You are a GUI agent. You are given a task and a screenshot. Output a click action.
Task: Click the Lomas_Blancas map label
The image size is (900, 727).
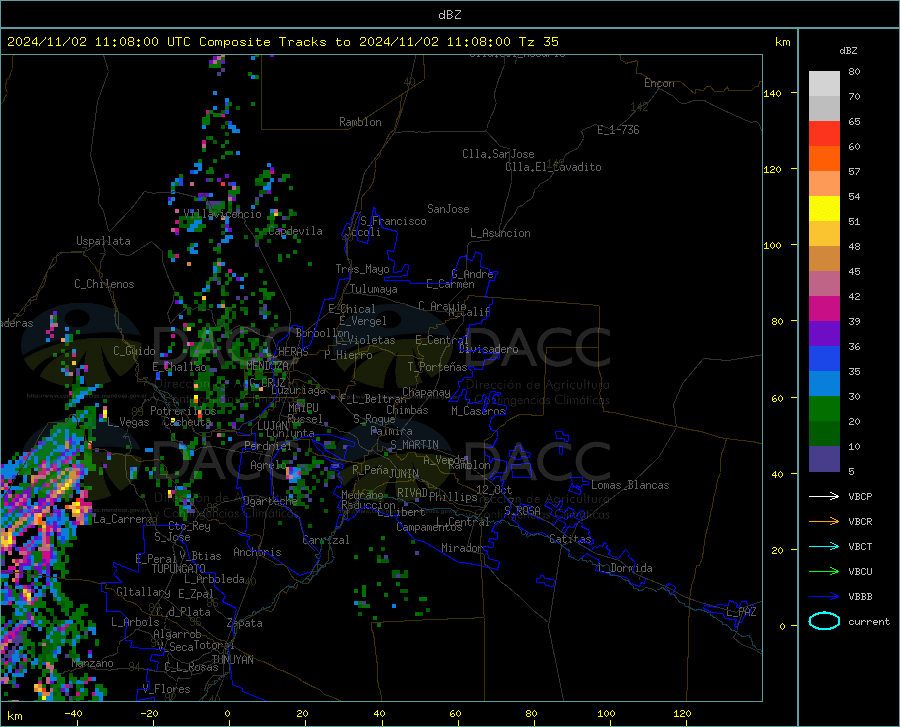(630, 485)
